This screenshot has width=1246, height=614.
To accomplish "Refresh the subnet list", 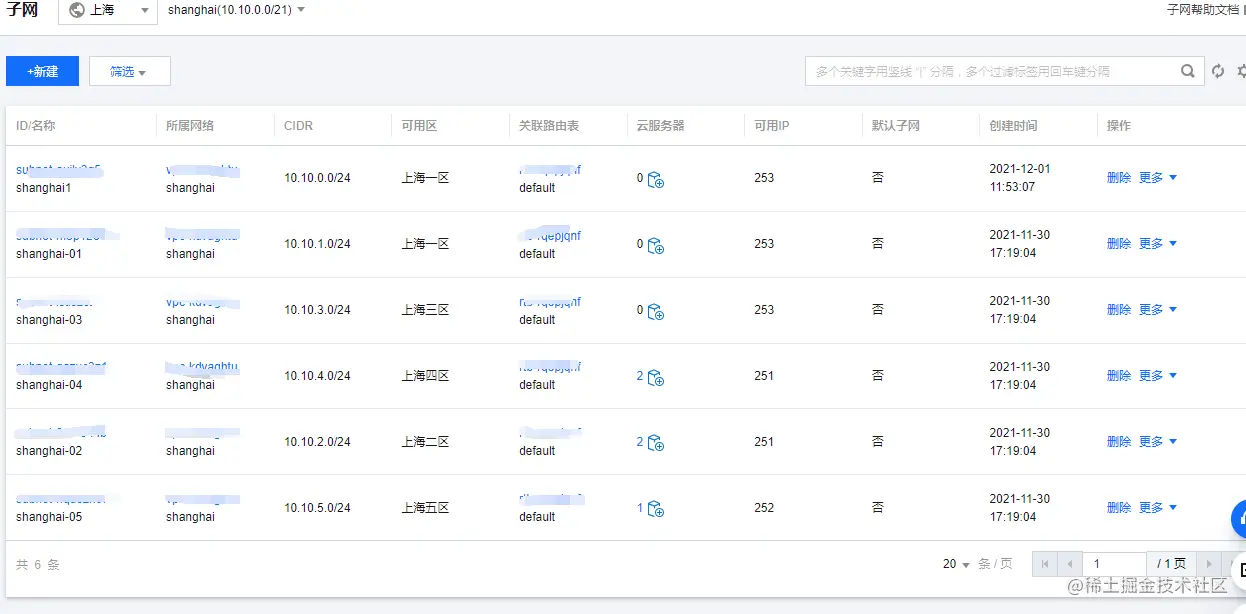I will coord(1218,71).
